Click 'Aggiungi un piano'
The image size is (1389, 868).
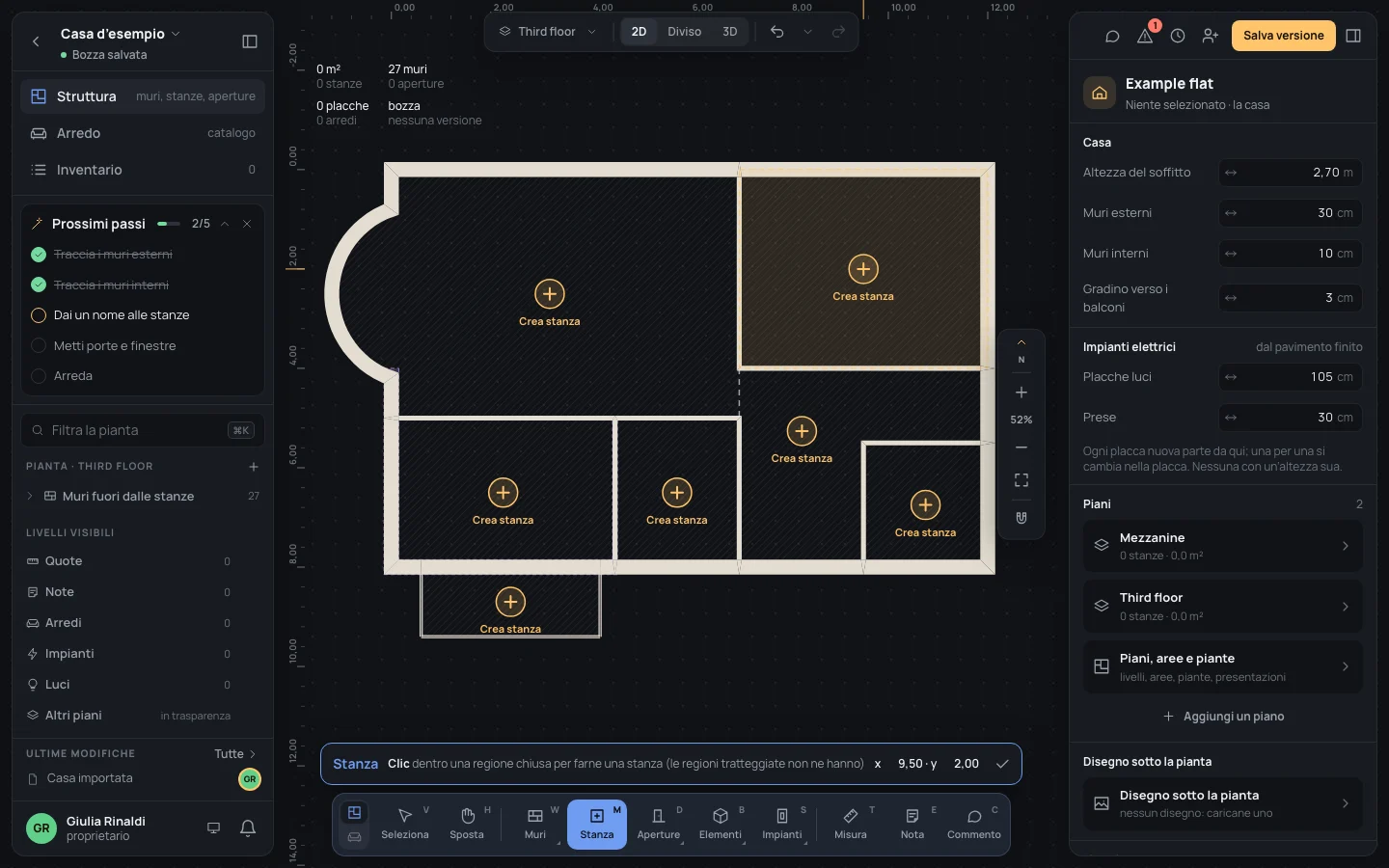coord(1223,717)
